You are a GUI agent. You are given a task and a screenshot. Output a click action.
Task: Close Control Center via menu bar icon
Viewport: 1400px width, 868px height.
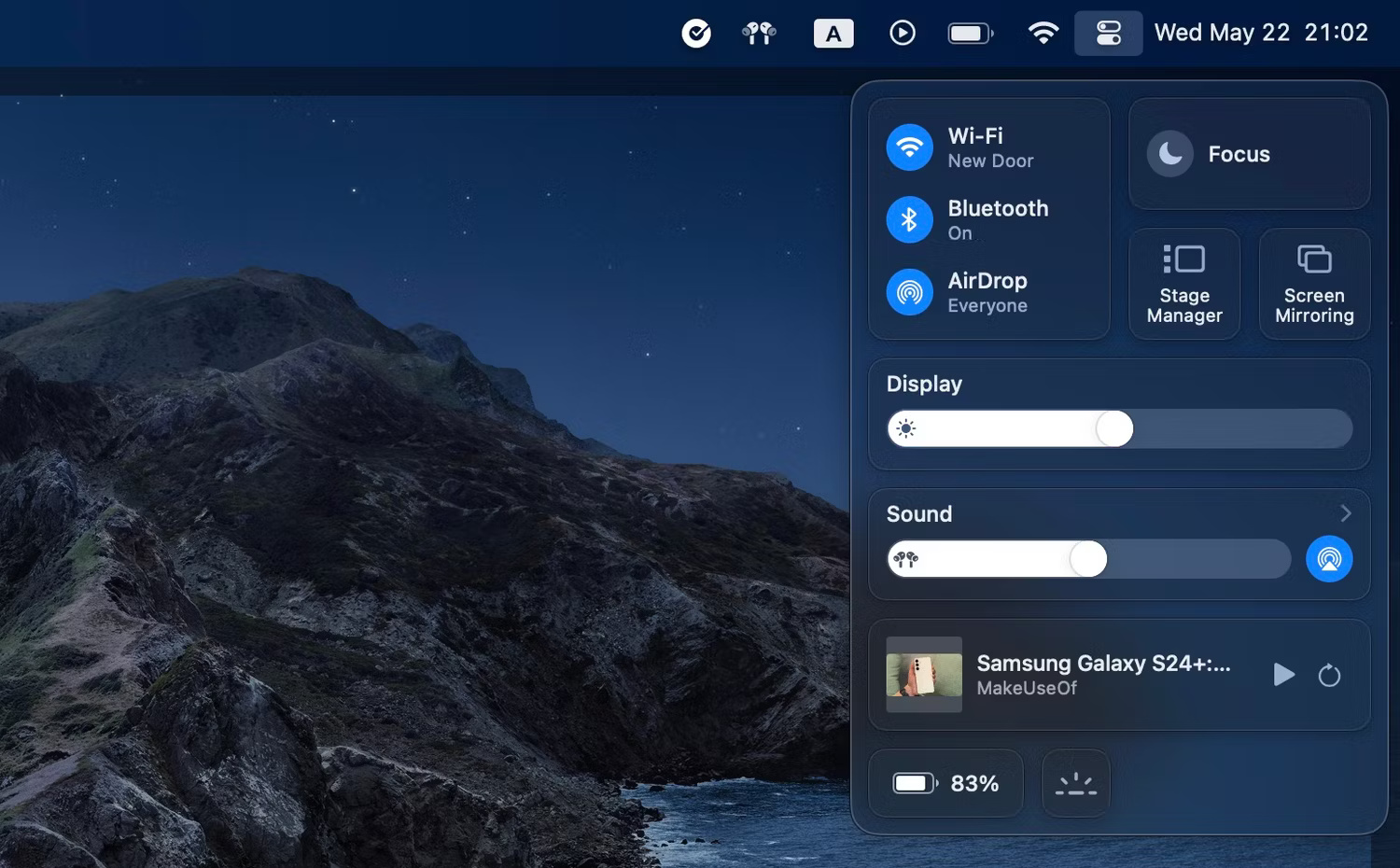click(1108, 34)
